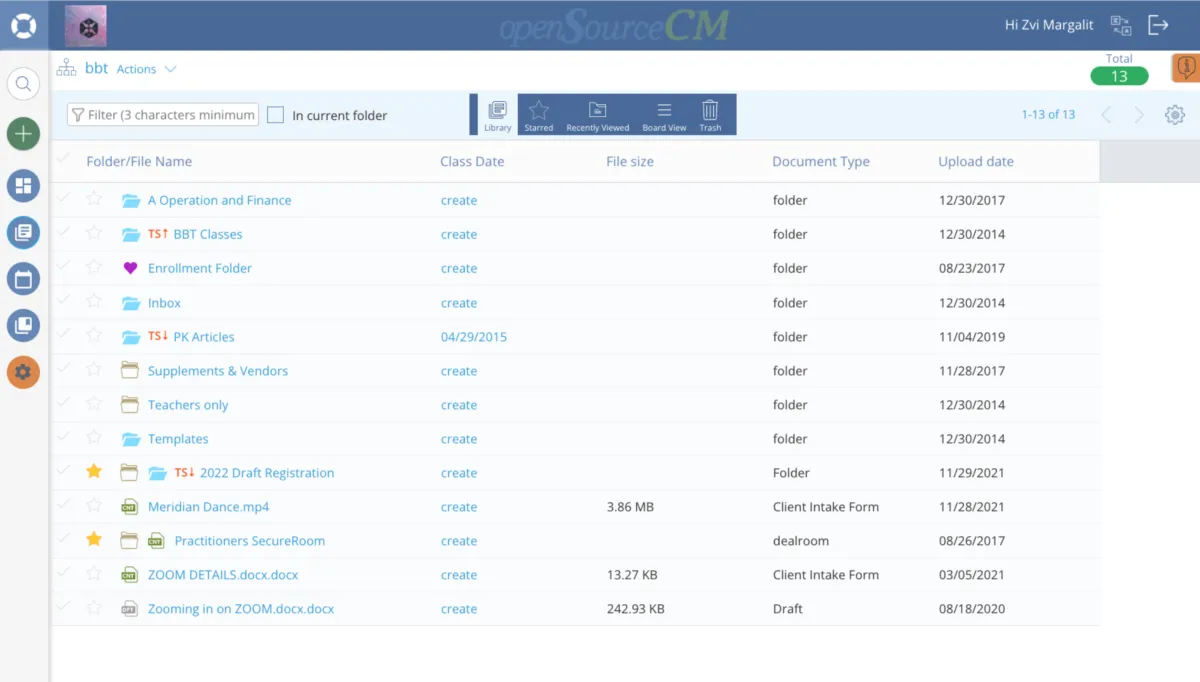This screenshot has height=682, width=1200.
Task: Go to the next page arrow
Action: coord(1139,115)
